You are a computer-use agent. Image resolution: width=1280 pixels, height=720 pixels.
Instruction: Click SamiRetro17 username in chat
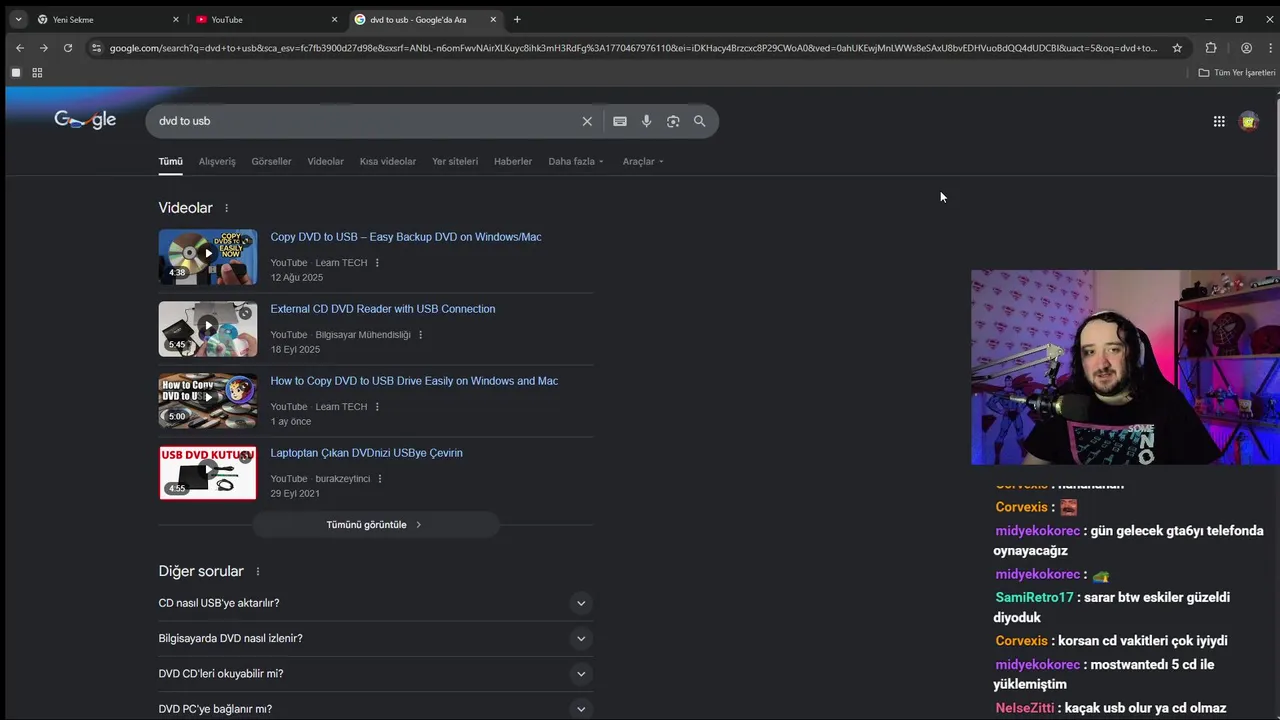click(x=1034, y=597)
